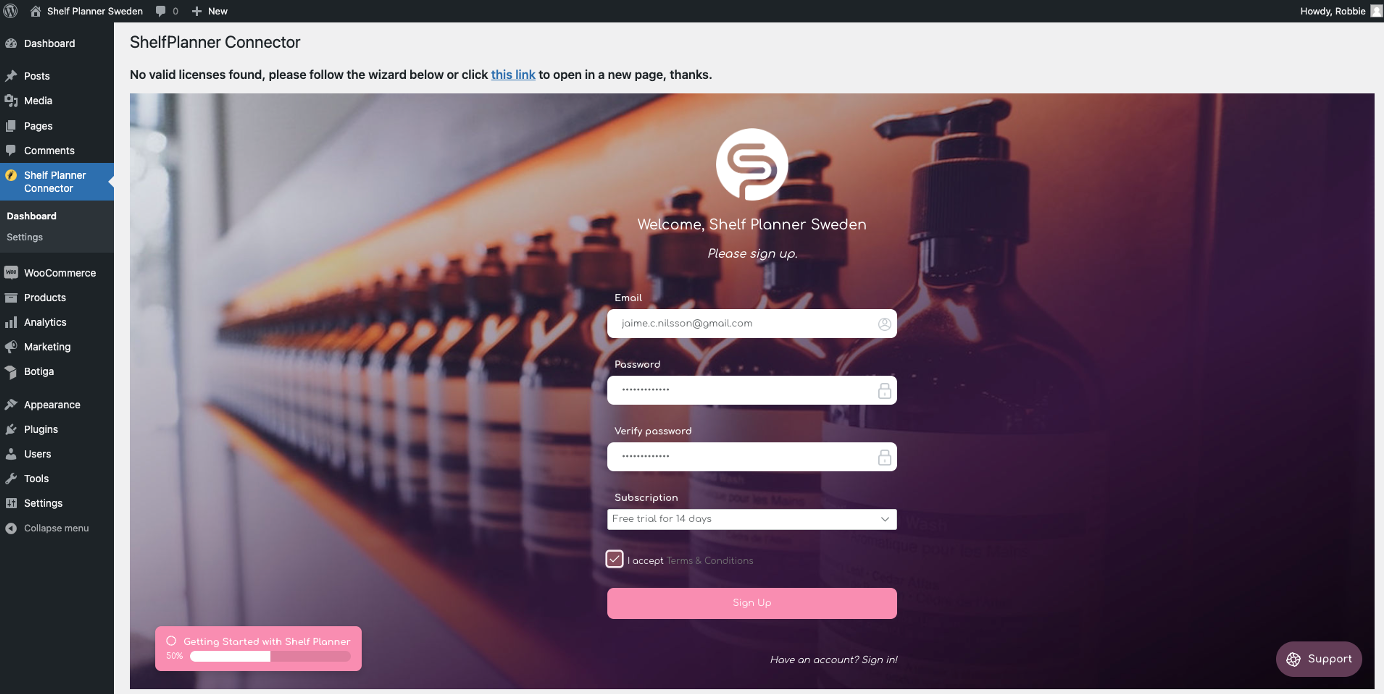Select the Settings submenu under Shelf Planner Connector
Image resolution: width=1384 pixels, height=694 pixels.
[25, 237]
